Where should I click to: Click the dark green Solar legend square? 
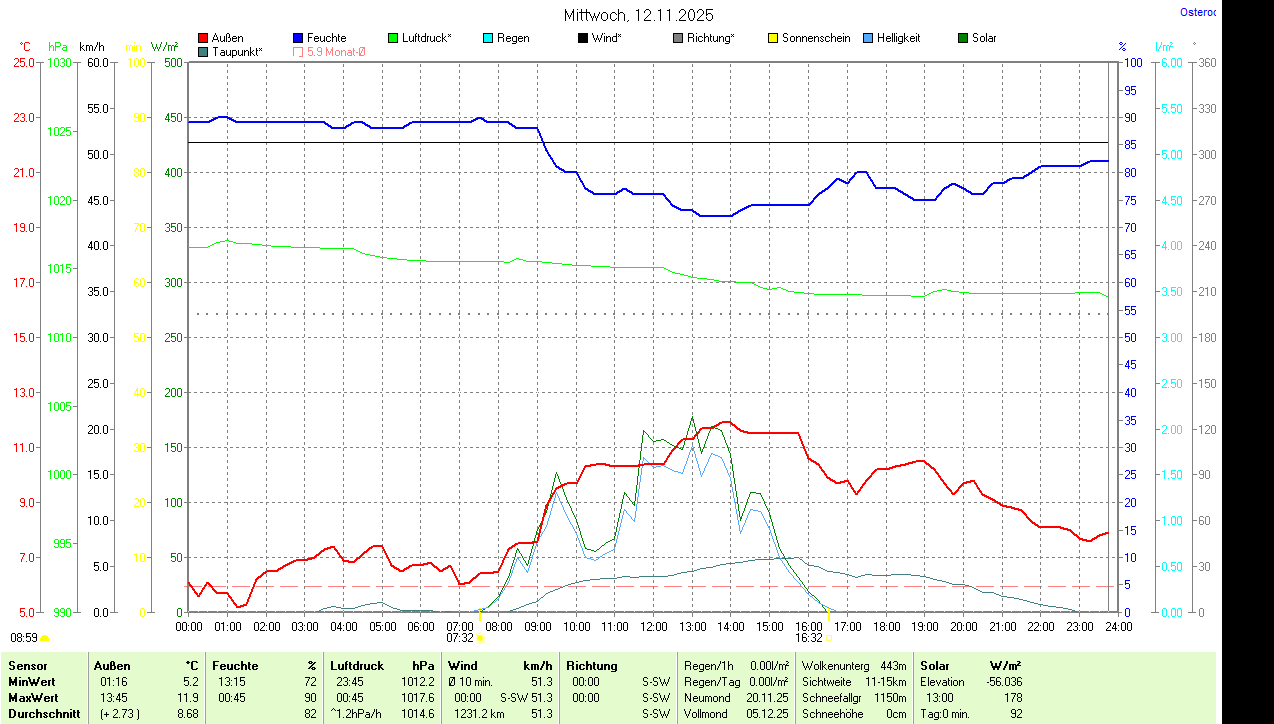(x=963, y=38)
